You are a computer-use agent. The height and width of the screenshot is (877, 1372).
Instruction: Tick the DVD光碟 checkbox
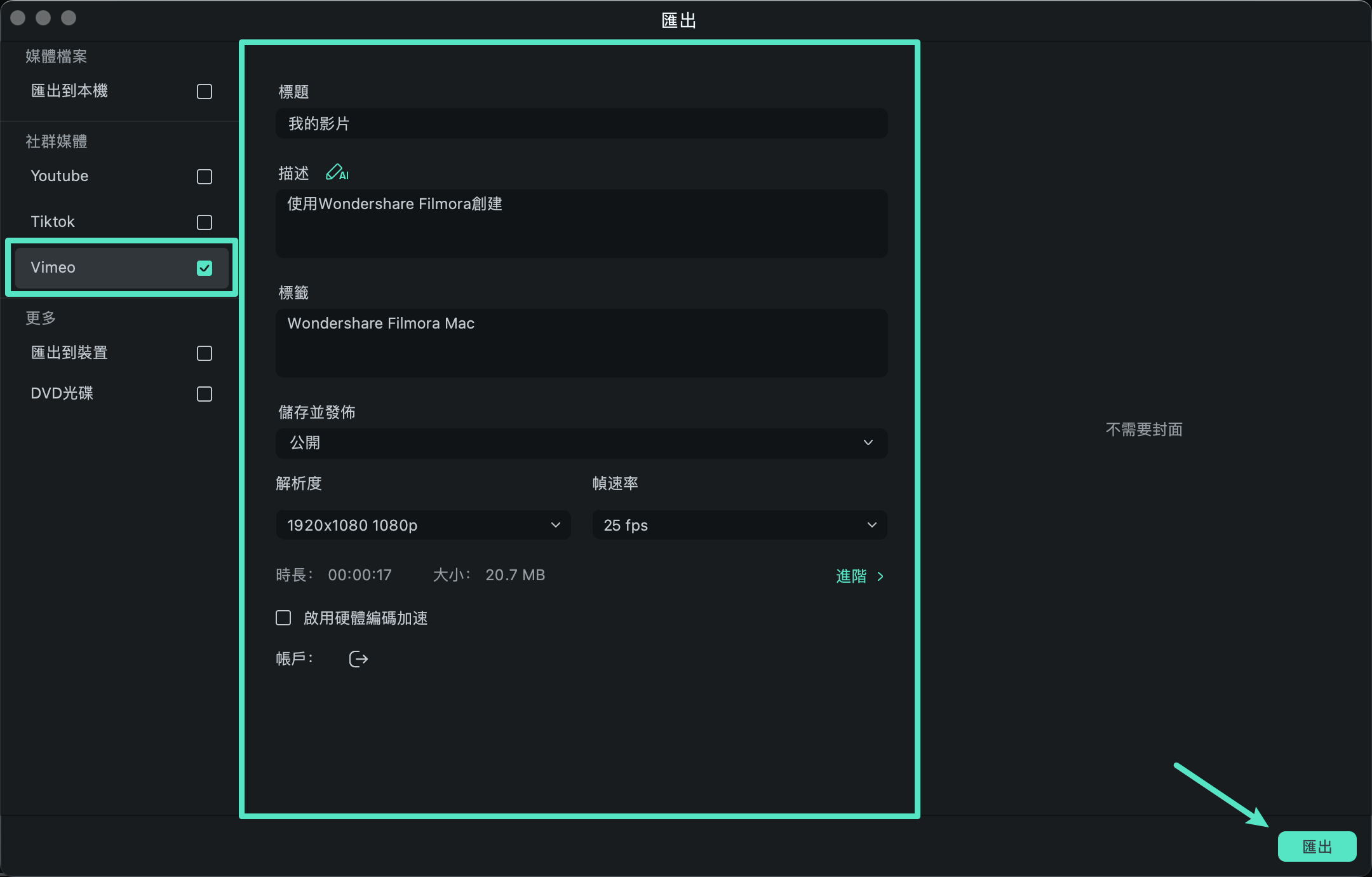(x=205, y=394)
